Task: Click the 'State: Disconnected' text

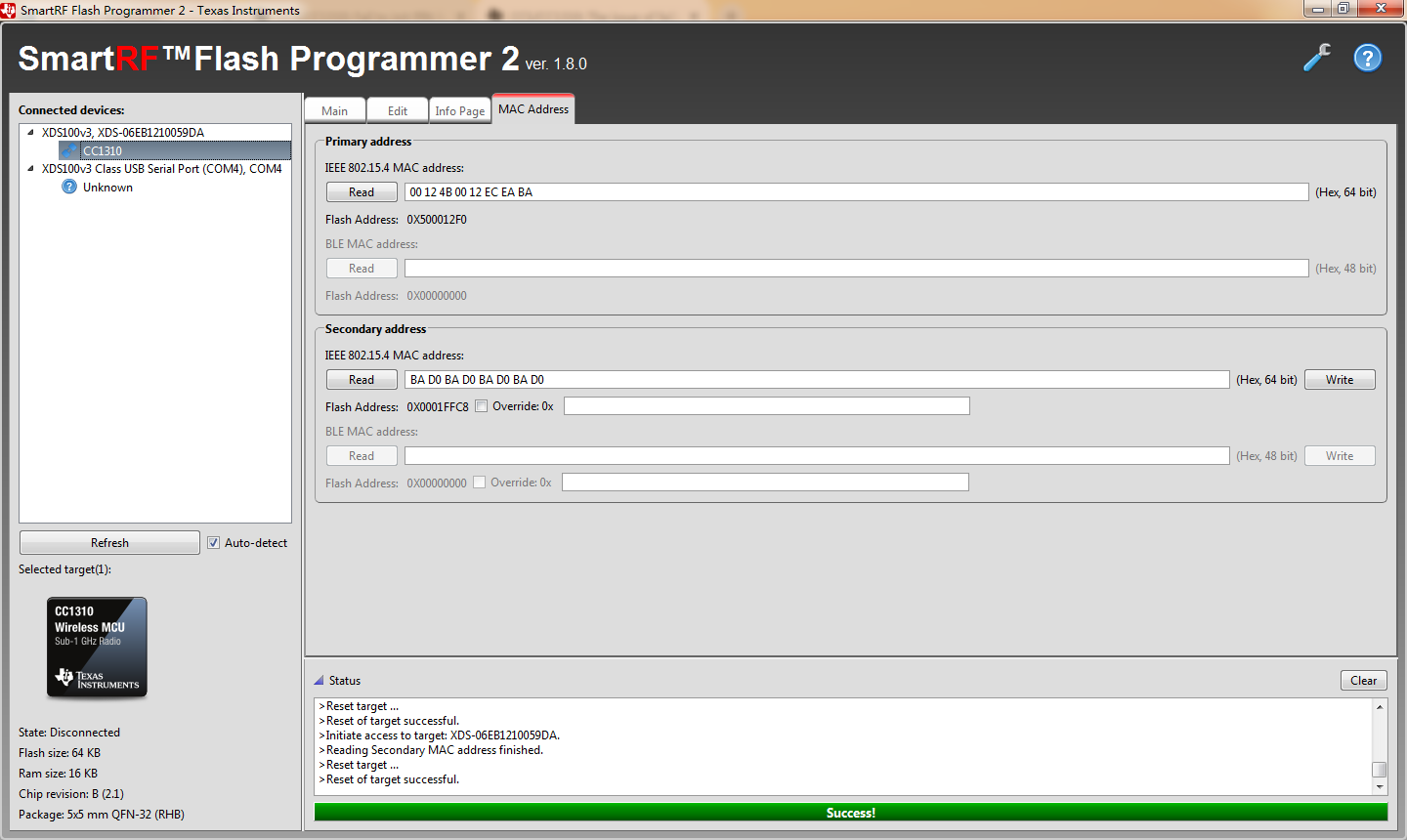Action: (69, 732)
